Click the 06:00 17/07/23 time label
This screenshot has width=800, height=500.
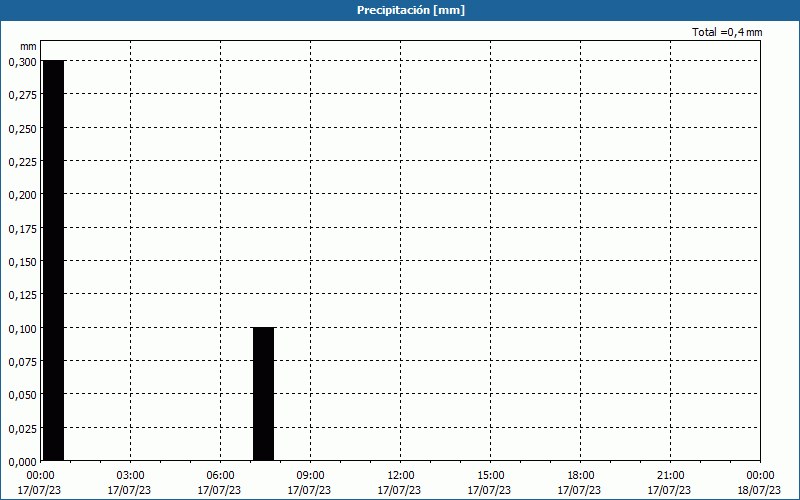[x=219, y=483]
